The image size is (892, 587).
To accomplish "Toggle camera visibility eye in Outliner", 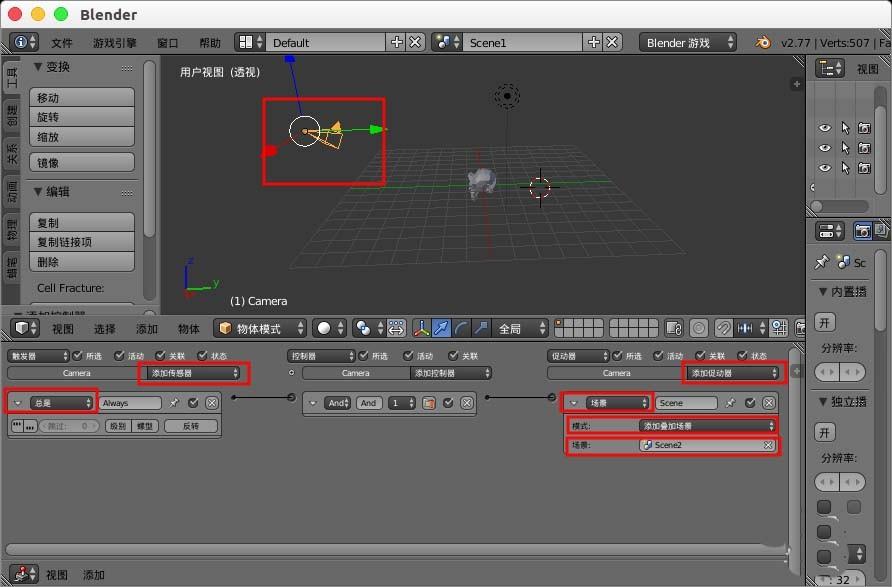I will [825, 128].
